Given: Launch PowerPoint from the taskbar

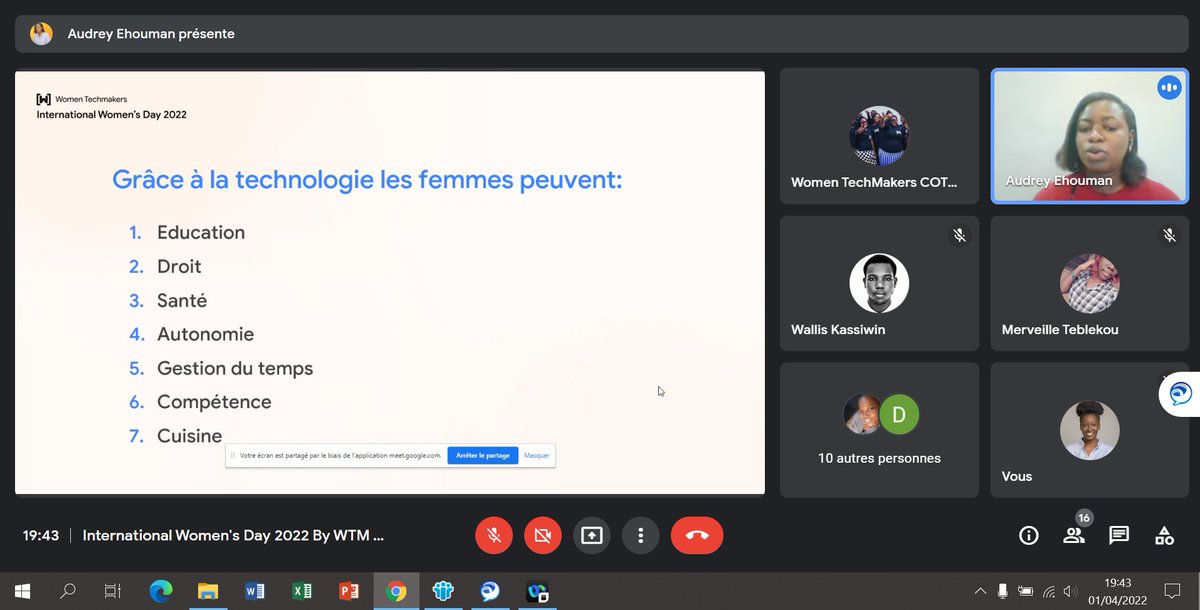Looking at the screenshot, I should tap(348, 591).
